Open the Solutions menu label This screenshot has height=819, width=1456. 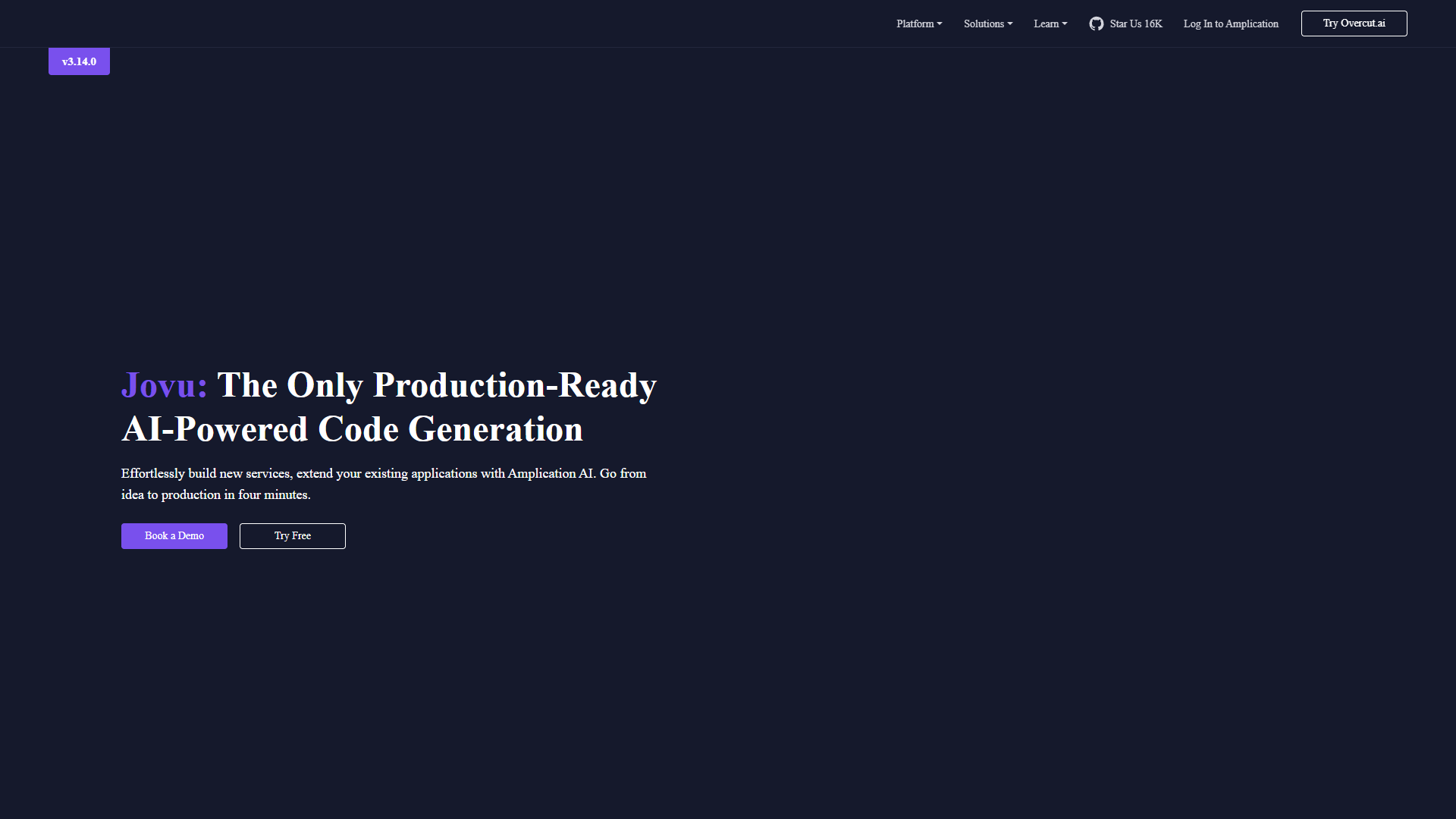click(x=984, y=24)
